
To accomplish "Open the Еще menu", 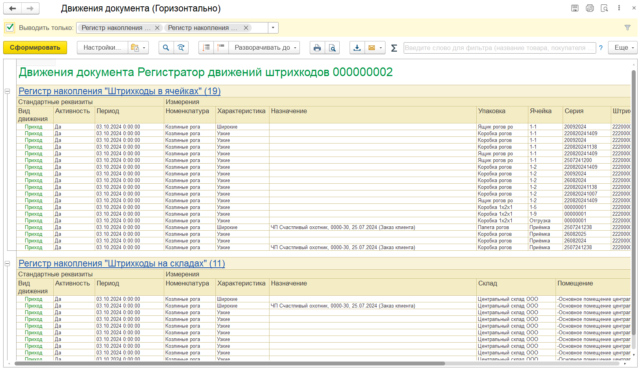I will [x=622, y=48].
